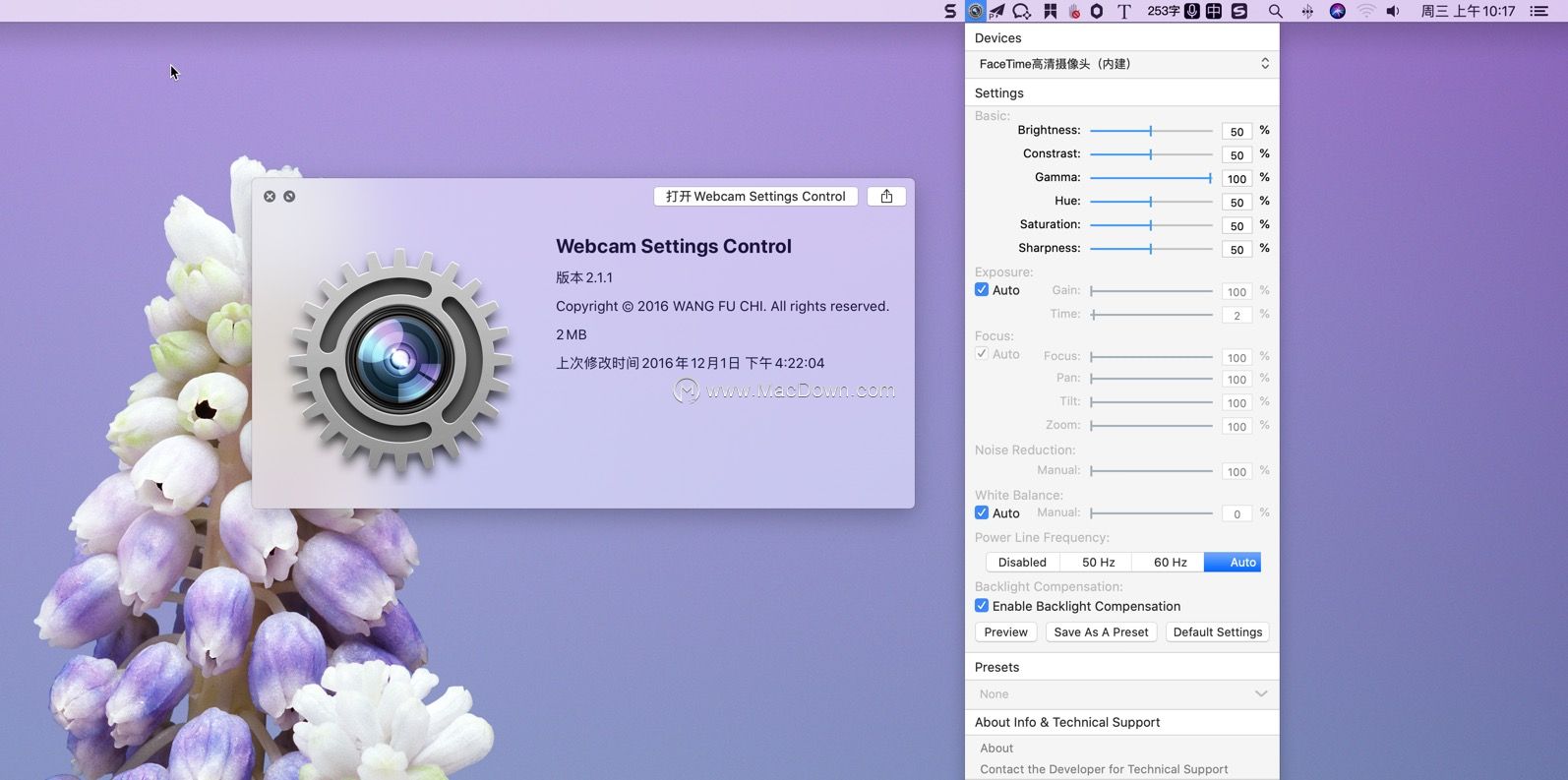This screenshot has height=780, width=1568.
Task: Select Disabled power line frequency
Action: click(x=1022, y=563)
